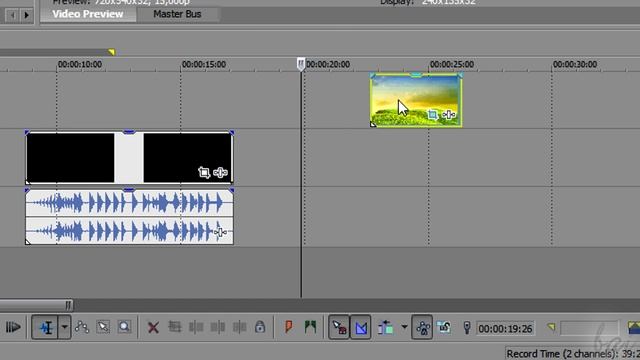Switch to the Video Preview tab
Screen dimensions: 640x360
[x=88, y=14]
